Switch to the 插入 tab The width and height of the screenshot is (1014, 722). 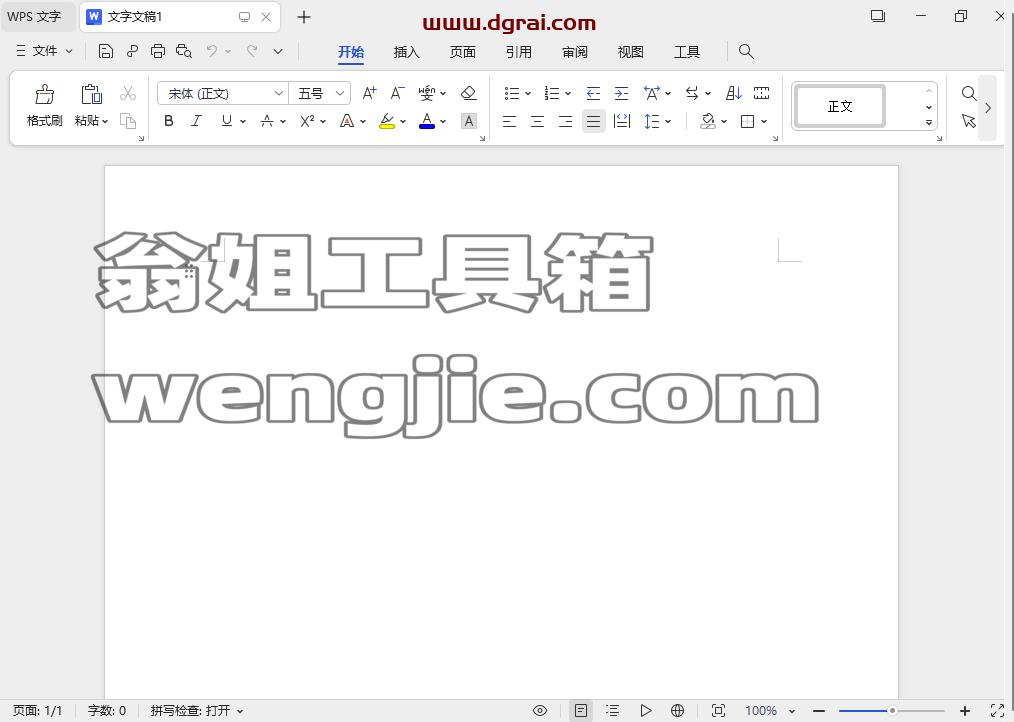pyautogui.click(x=407, y=52)
